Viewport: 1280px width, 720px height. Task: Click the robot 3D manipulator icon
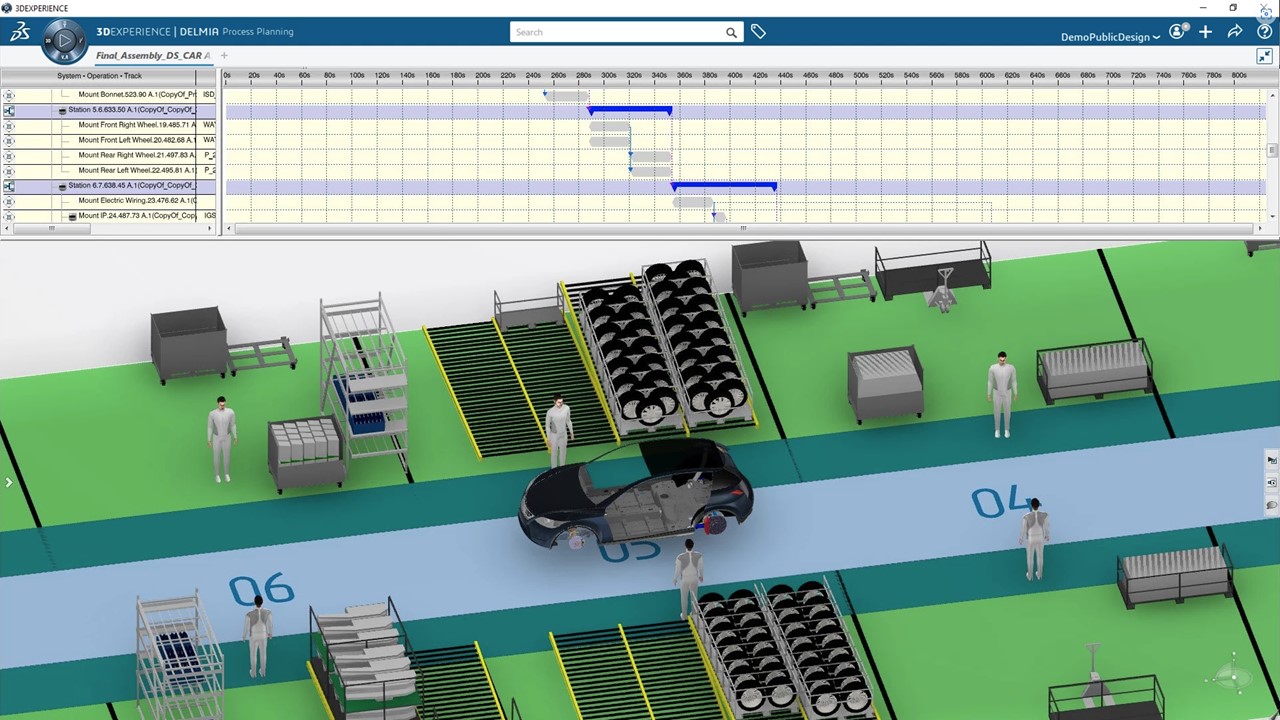point(1233,675)
